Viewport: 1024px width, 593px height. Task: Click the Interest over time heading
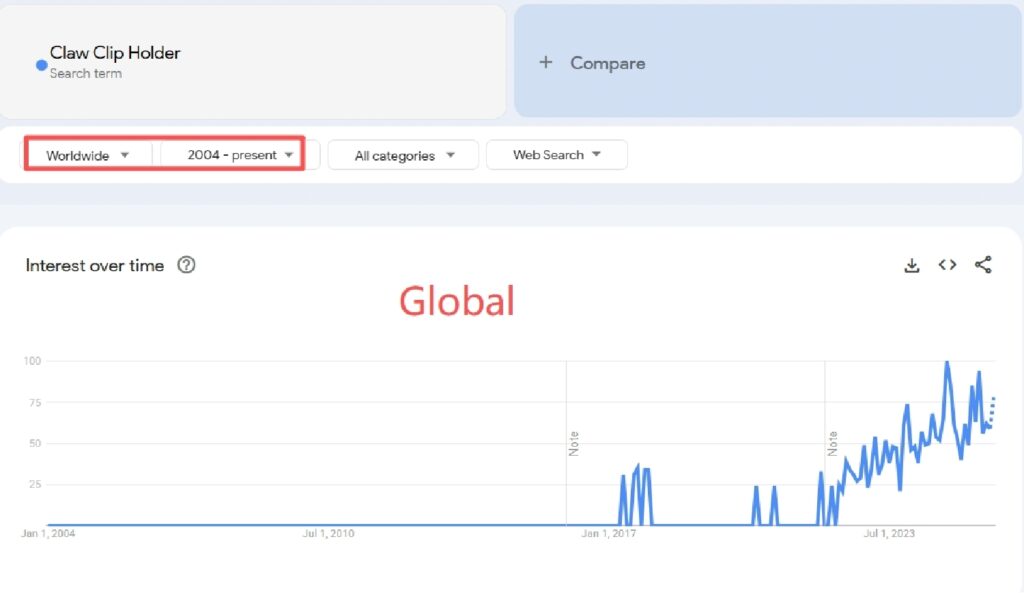pos(95,265)
